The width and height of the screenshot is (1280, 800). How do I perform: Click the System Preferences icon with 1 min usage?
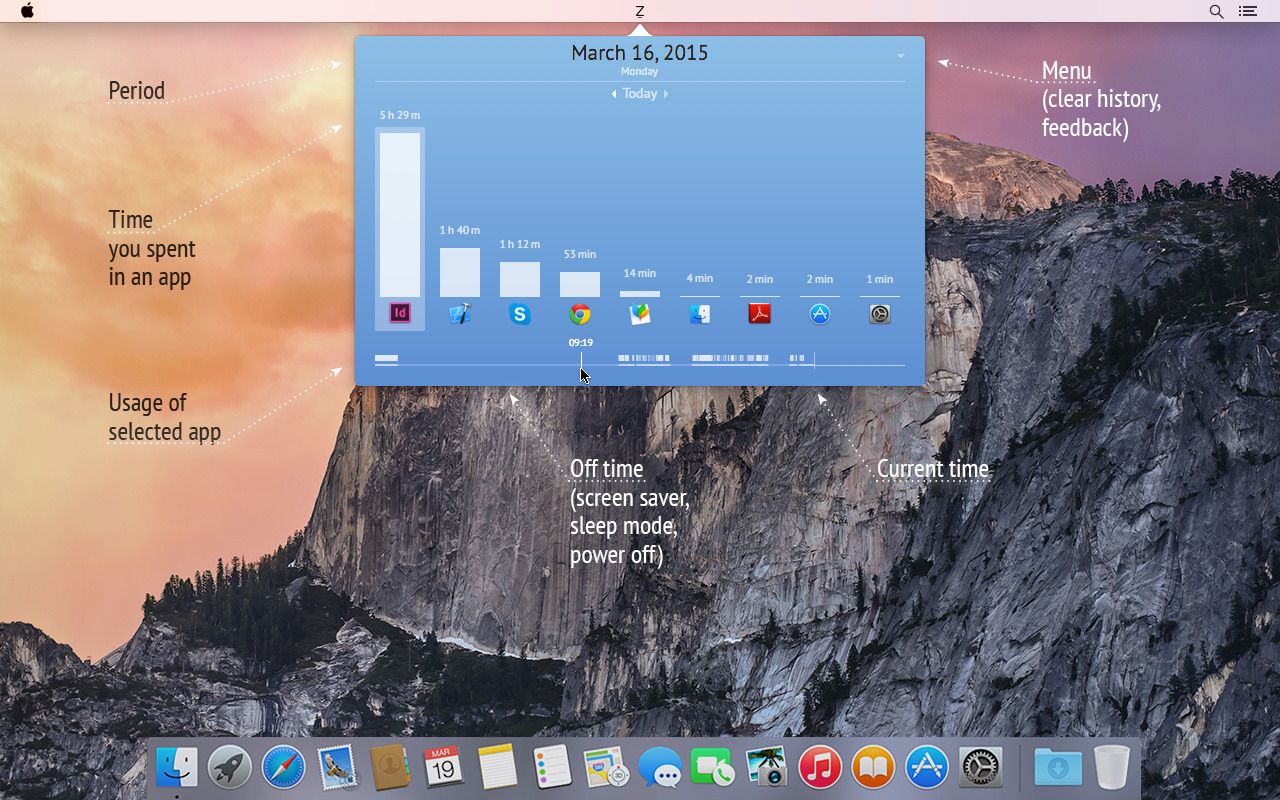[879, 313]
